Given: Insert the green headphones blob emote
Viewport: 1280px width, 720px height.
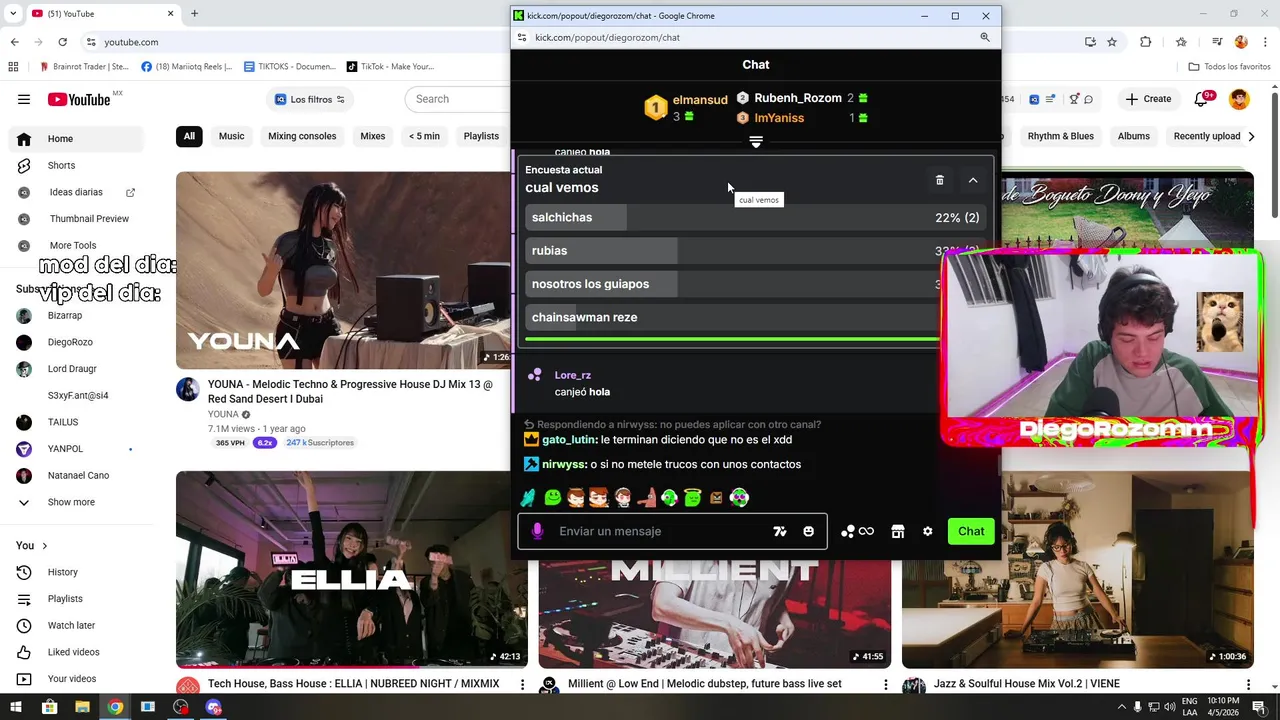Looking at the screenshot, I should 739,497.
